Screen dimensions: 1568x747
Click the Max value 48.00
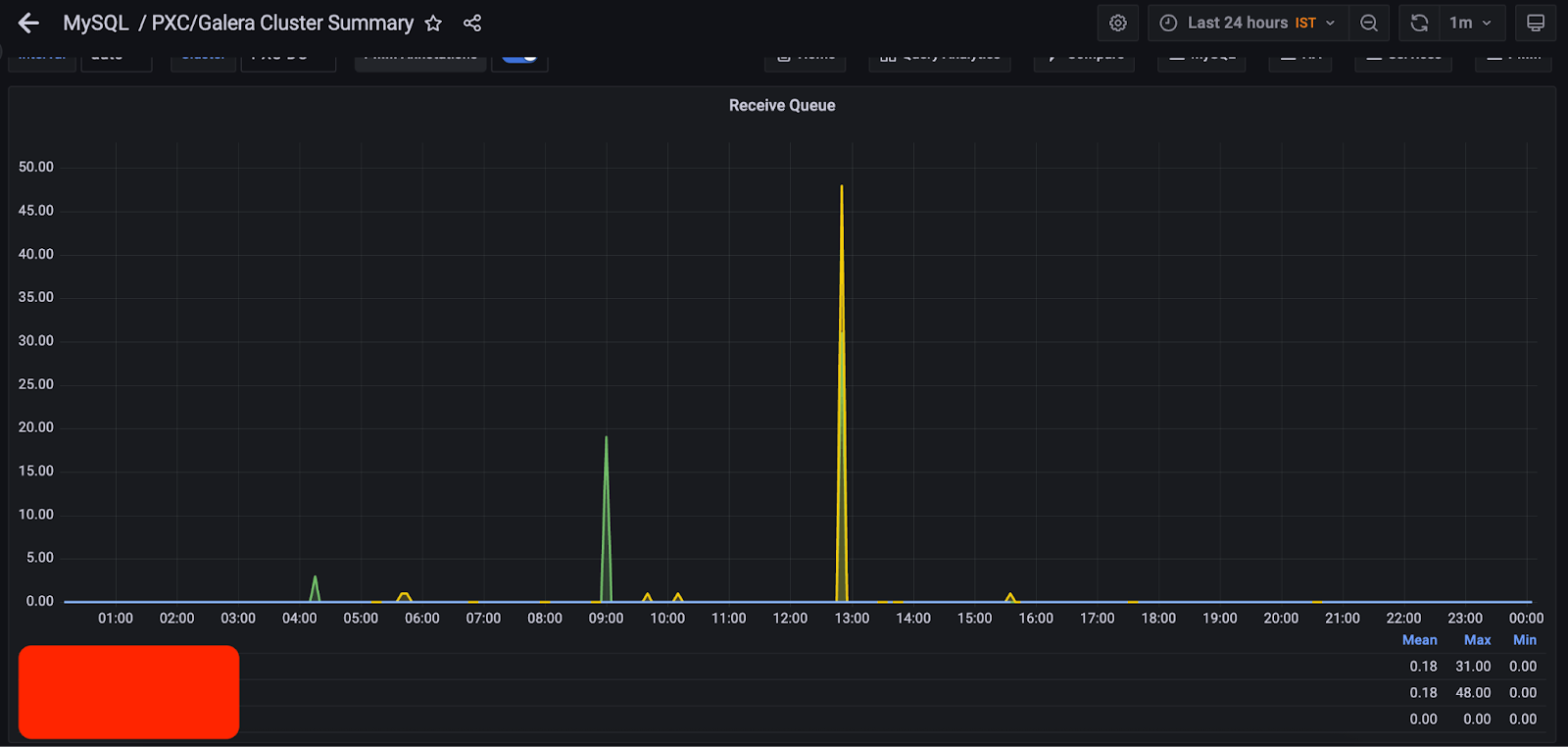pos(1473,693)
